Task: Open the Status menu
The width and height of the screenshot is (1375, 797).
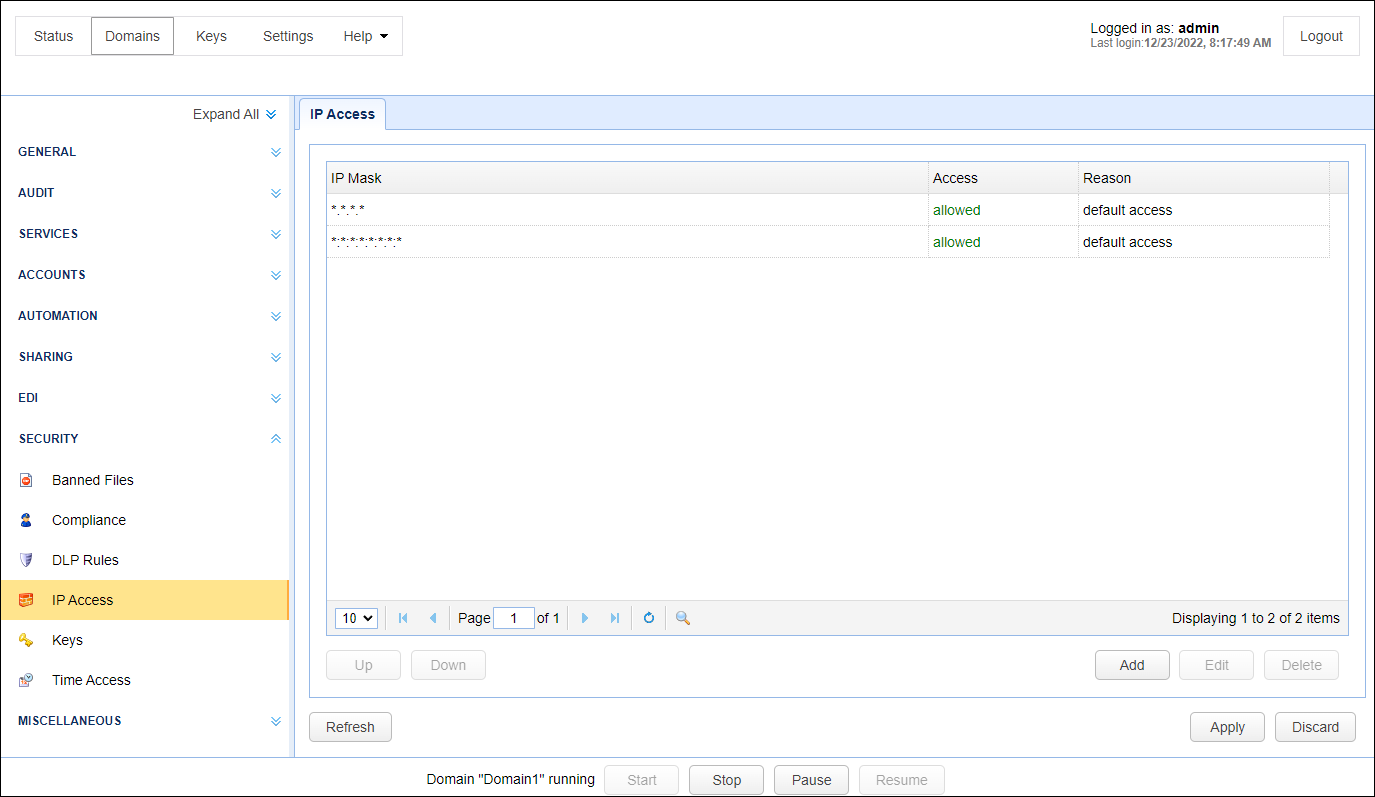Action: pyautogui.click(x=53, y=36)
